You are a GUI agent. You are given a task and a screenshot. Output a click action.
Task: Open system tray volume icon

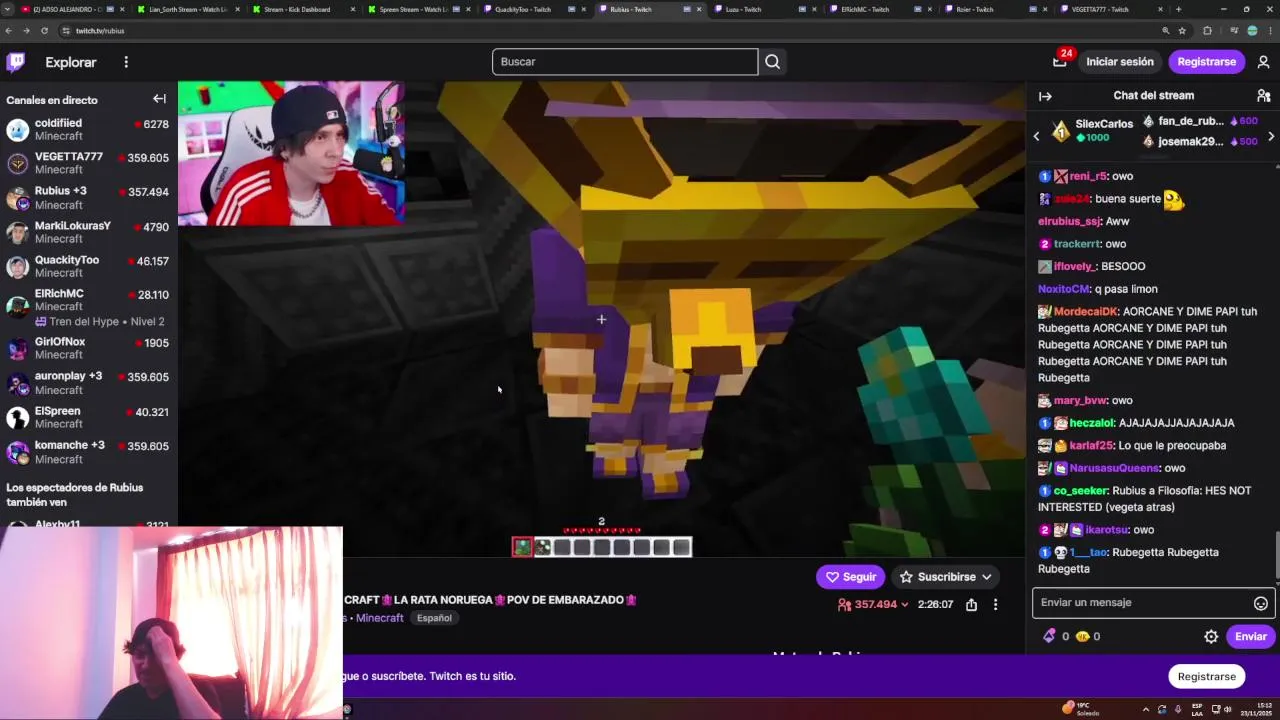pyautogui.click(x=1227, y=709)
